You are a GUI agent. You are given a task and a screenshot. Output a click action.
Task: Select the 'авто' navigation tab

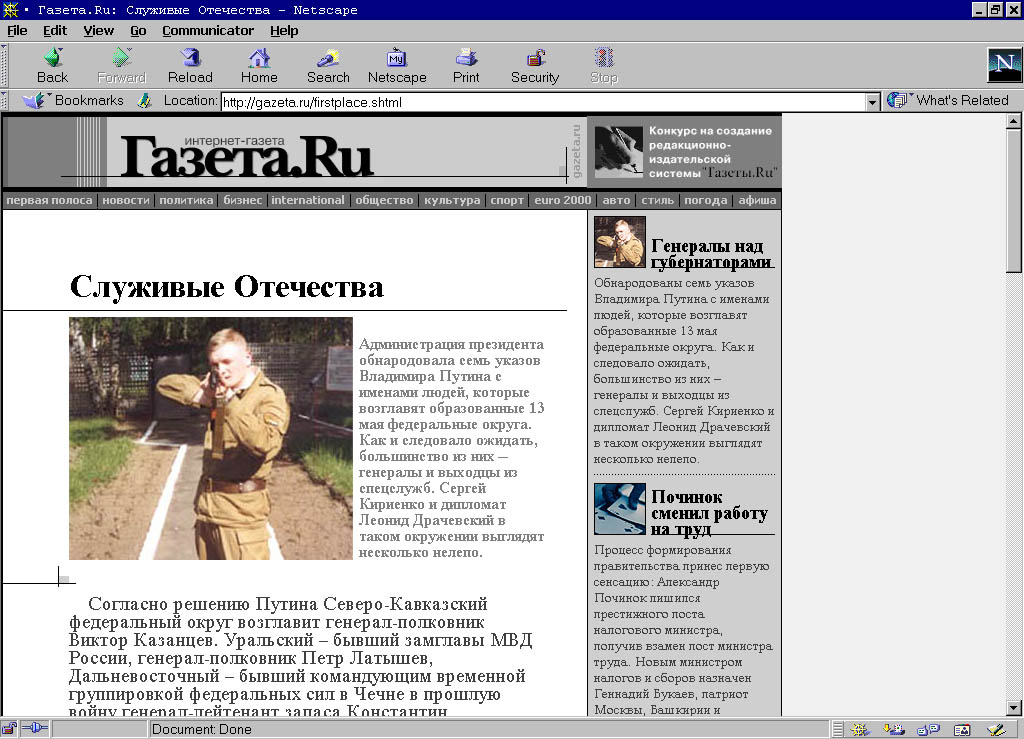(616, 200)
